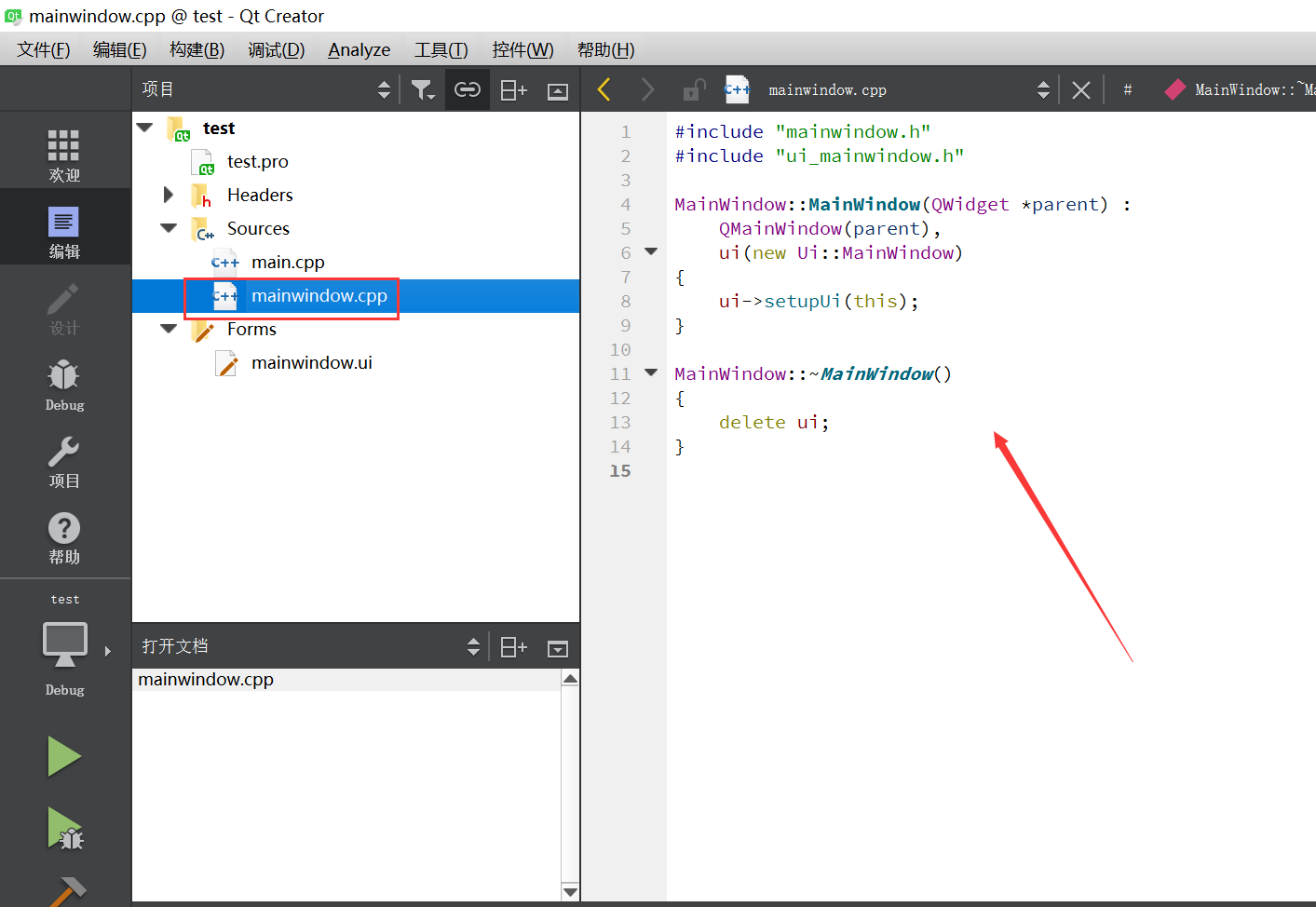This screenshot has height=907, width=1316.
Task: Open the mainwindow.cpp file dropdown in editor toolbar
Action: [907, 89]
